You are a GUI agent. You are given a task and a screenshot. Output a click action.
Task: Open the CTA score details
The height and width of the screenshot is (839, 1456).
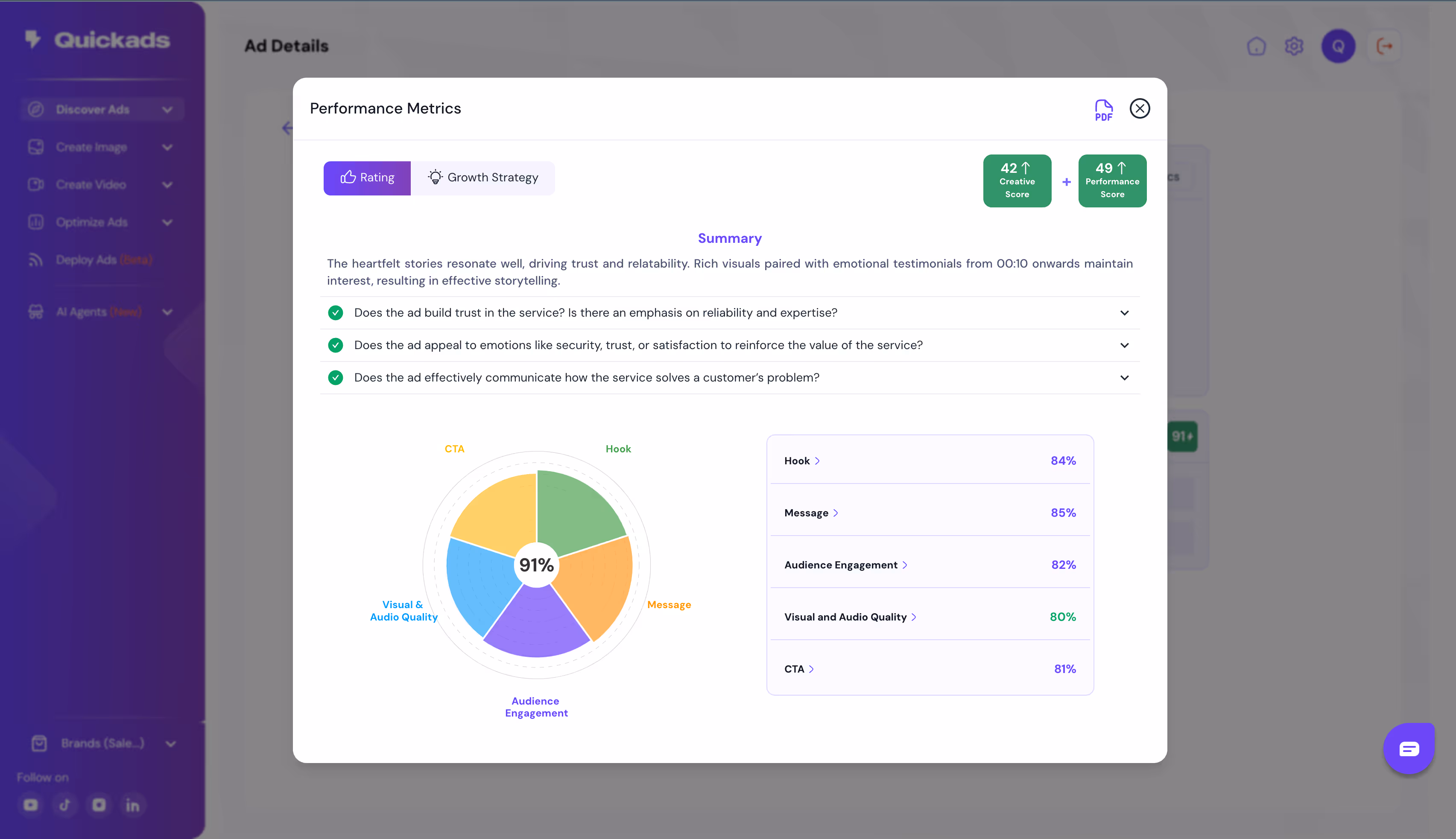pos(799,668)
